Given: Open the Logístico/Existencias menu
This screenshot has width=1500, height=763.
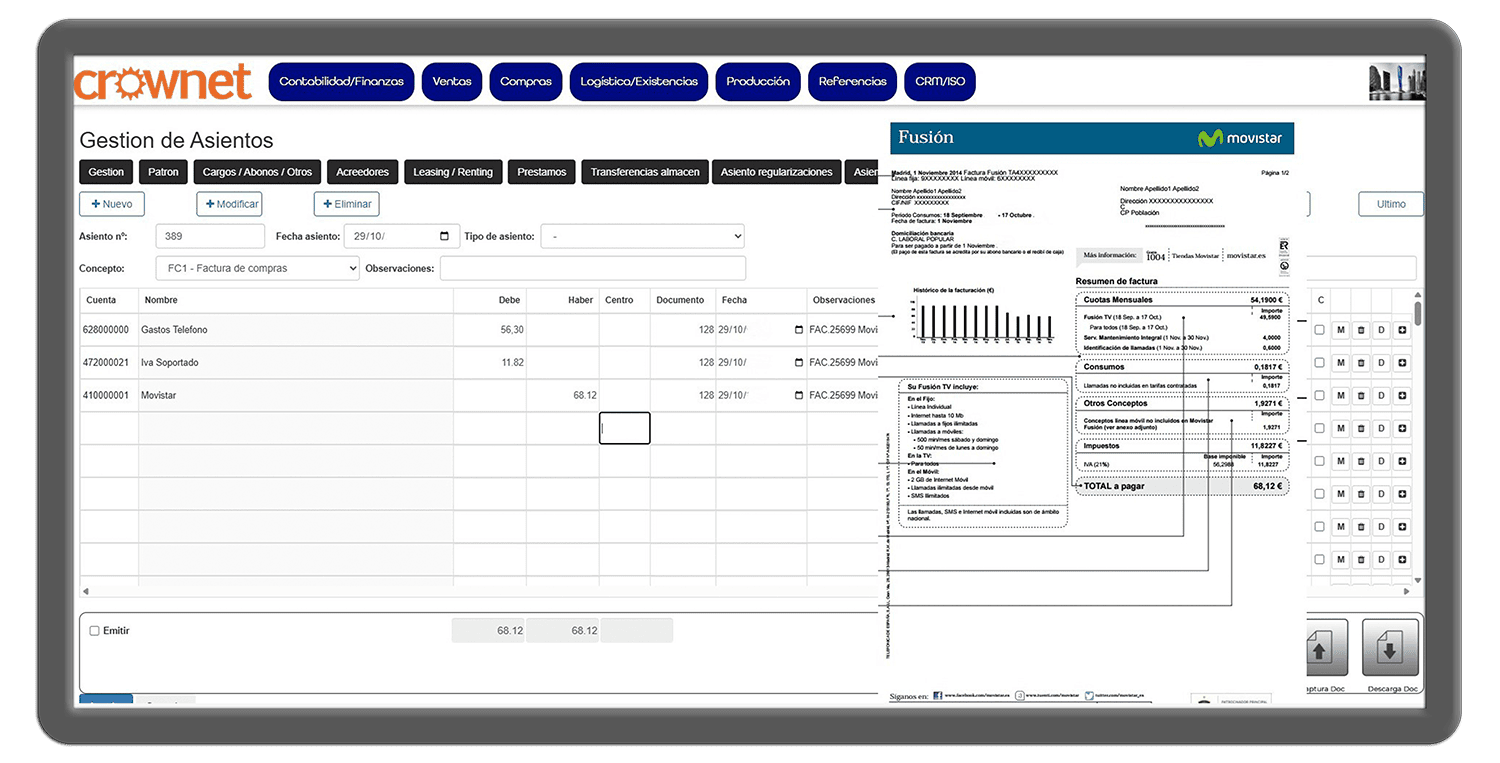Looking at the screenshot, I should [x=639, y=82].
